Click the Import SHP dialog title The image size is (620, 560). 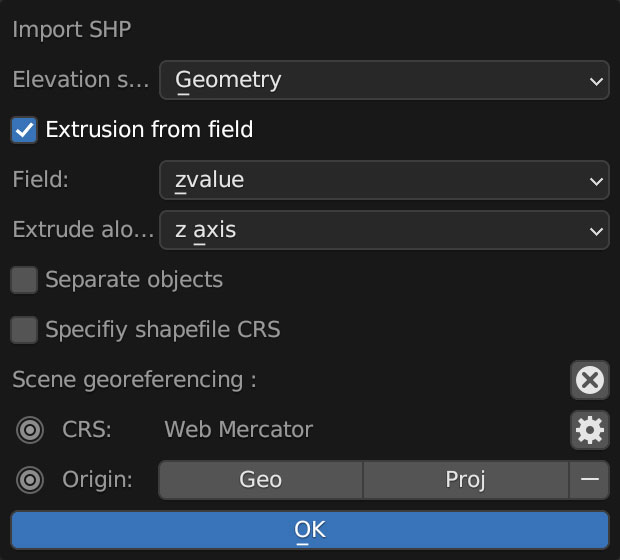pyautogui.click(x=71, y=28)
